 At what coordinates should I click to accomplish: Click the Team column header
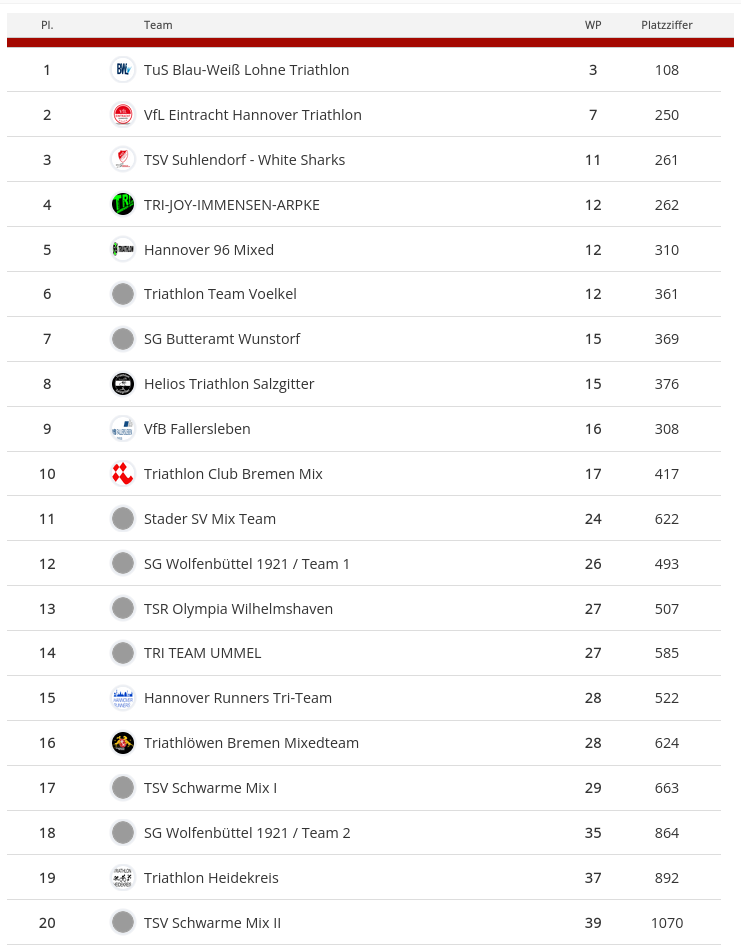tap(158, 25)
